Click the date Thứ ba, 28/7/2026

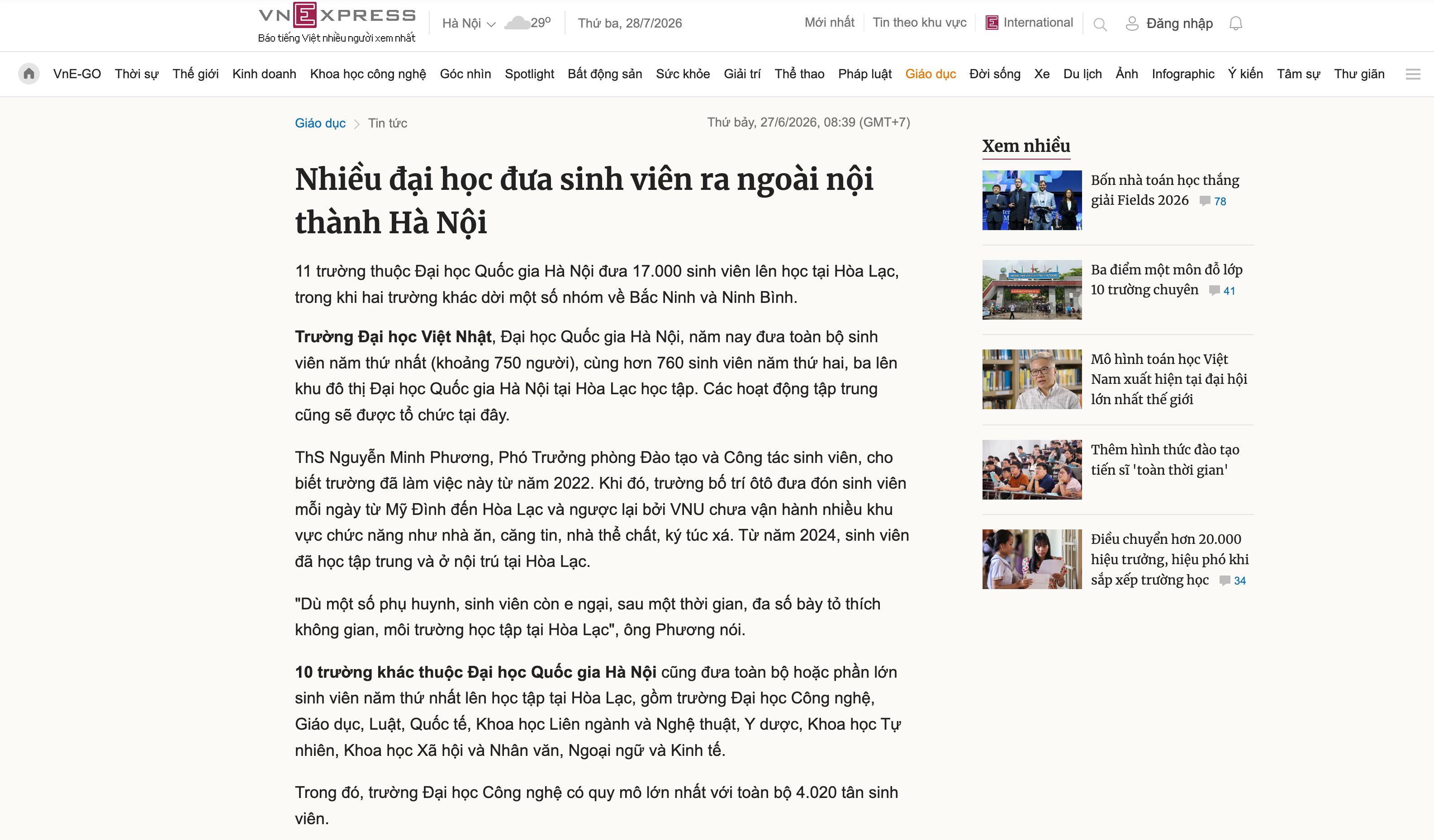[x=630, y=24]
